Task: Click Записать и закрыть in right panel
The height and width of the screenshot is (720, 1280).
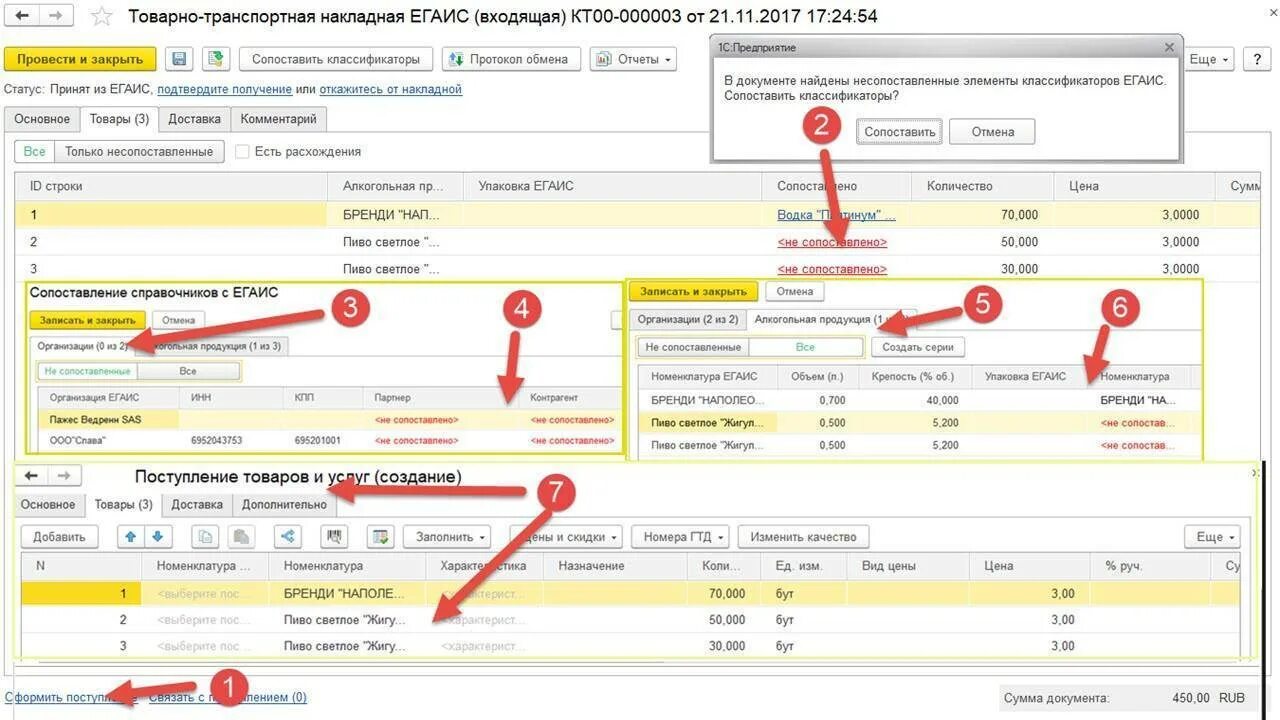Action: pos(693,292)
